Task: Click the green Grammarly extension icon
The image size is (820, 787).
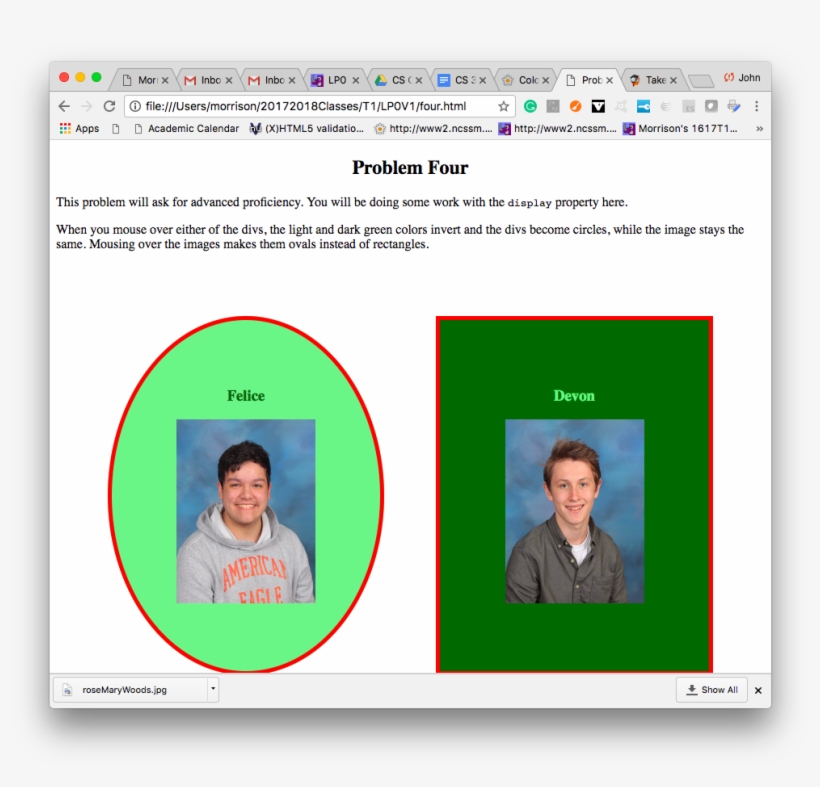Action: pos(530,106)
